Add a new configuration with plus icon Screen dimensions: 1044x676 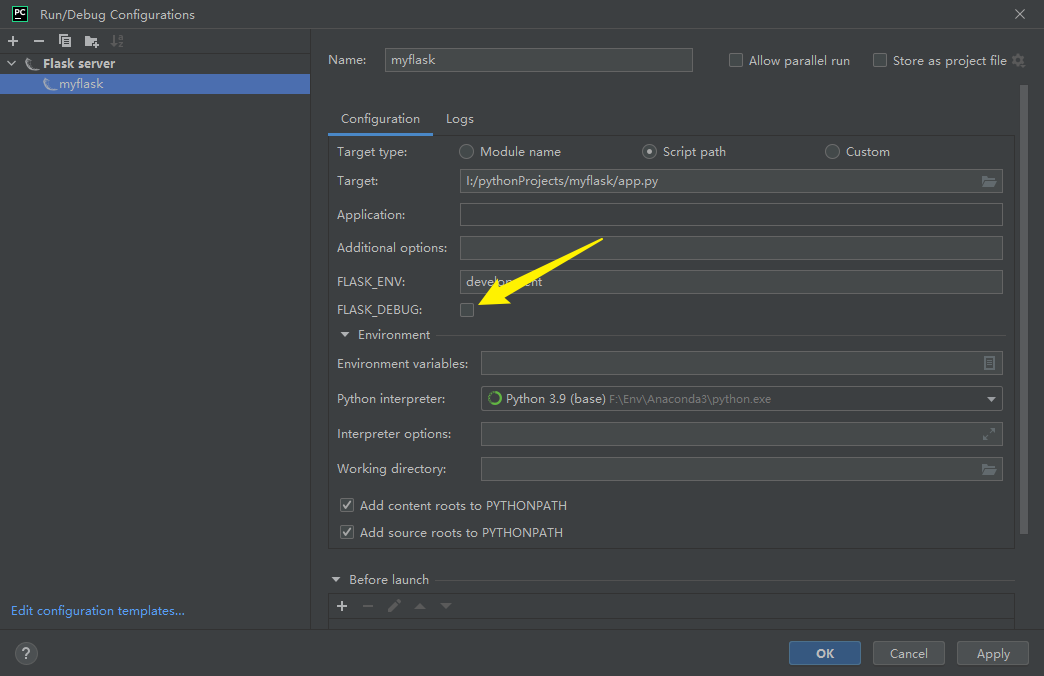pyautogui.click(x=13, y=41)
